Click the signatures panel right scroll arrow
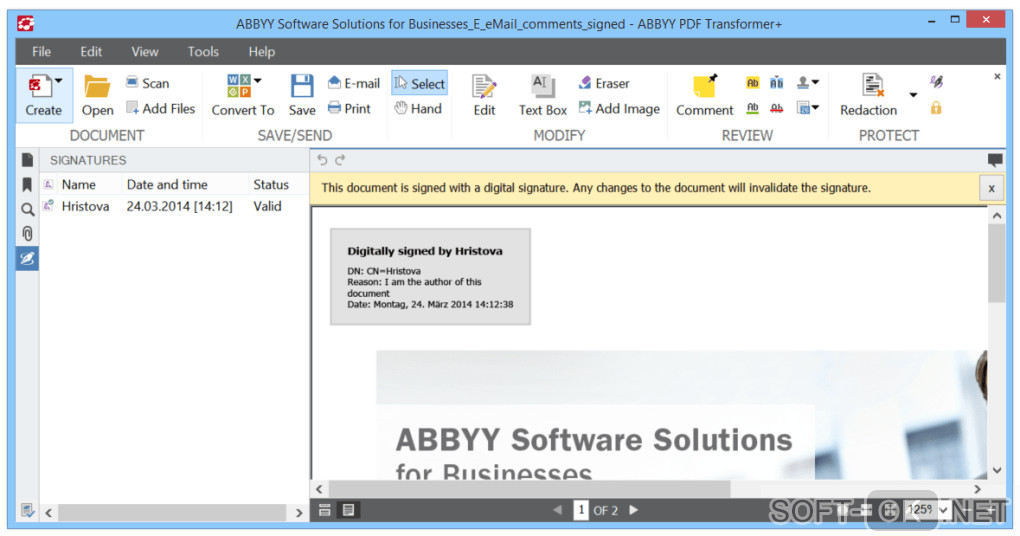This screenshot has width=1020, height=536. (299, 513)
